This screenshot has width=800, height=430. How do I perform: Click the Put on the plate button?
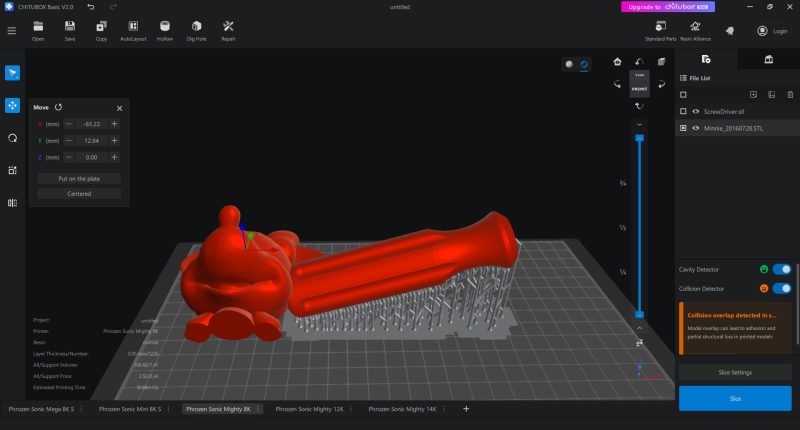click(79, 179)
